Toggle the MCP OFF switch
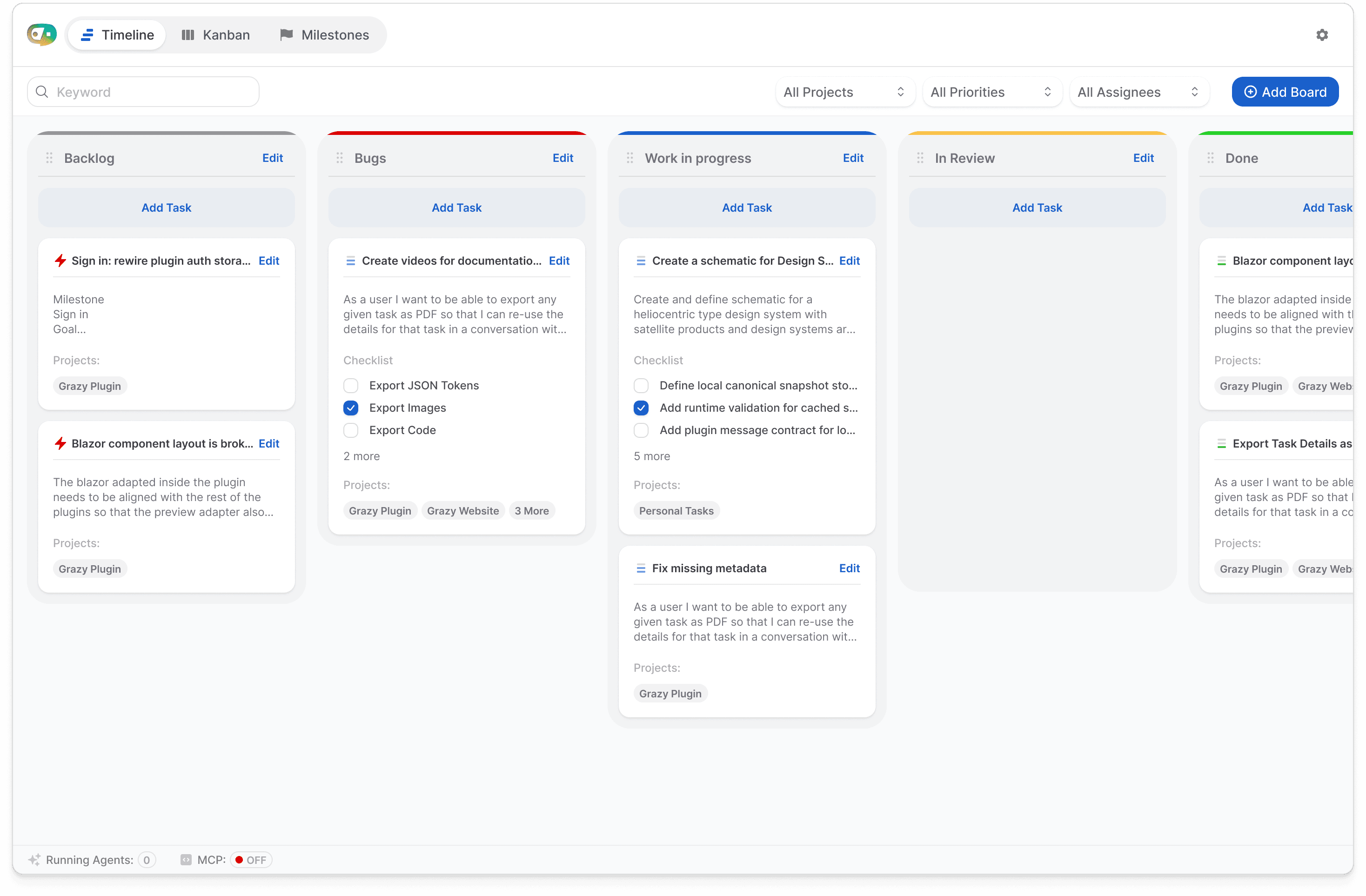1366x896 pixels. [251, 860]
